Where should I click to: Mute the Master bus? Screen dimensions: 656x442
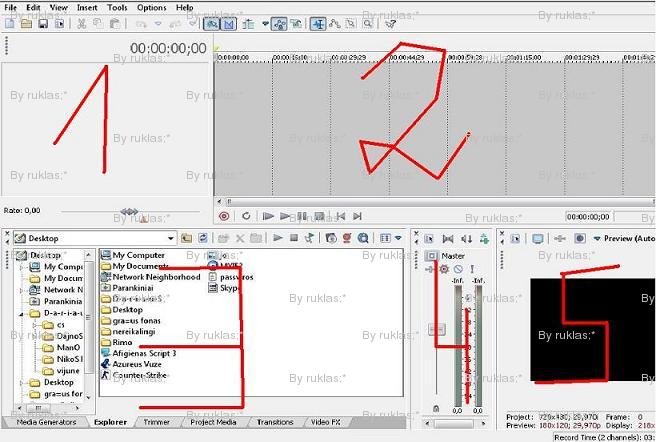(x=458, y=269)
